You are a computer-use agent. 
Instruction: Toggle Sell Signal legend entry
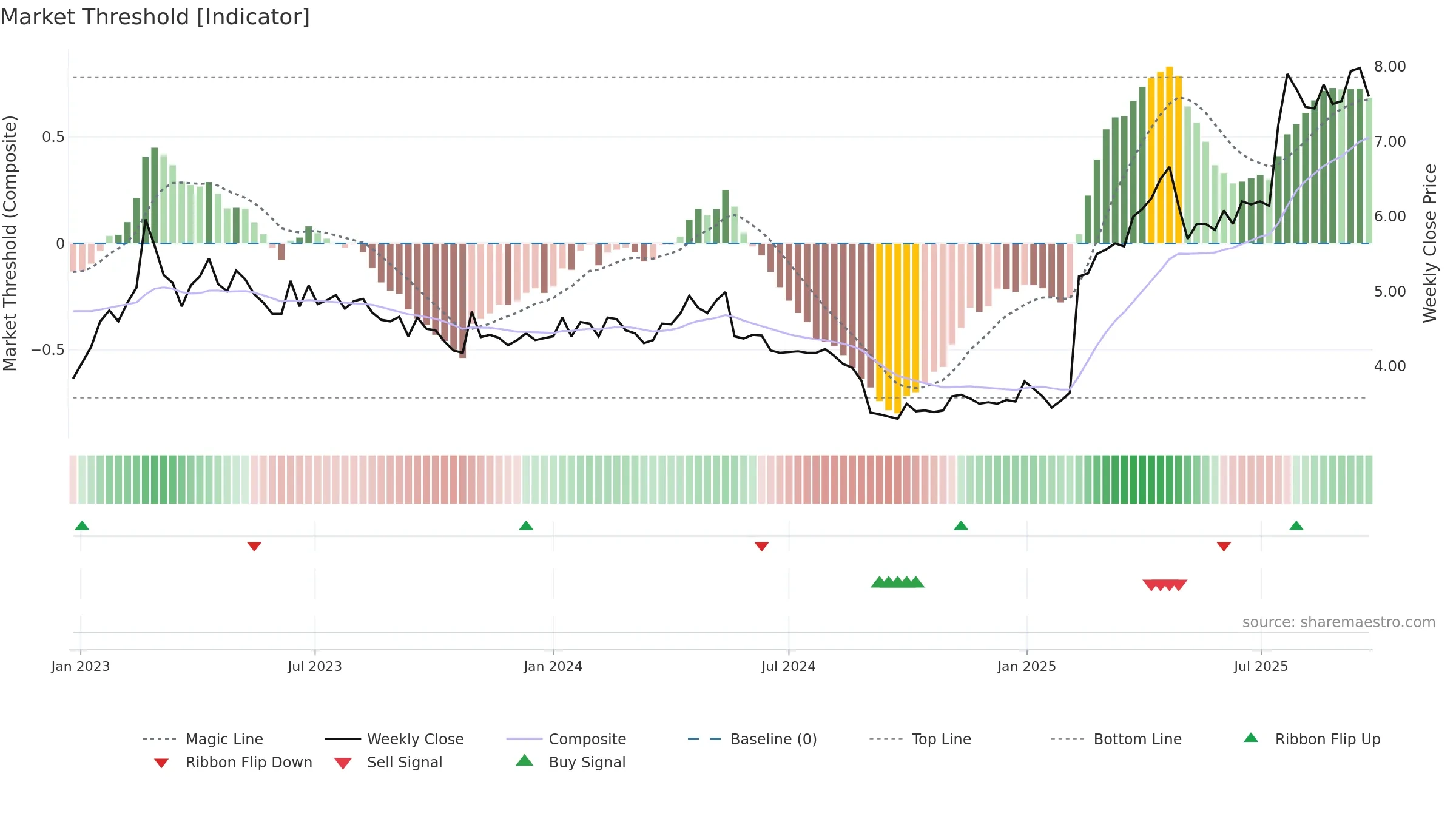[388, 762]
